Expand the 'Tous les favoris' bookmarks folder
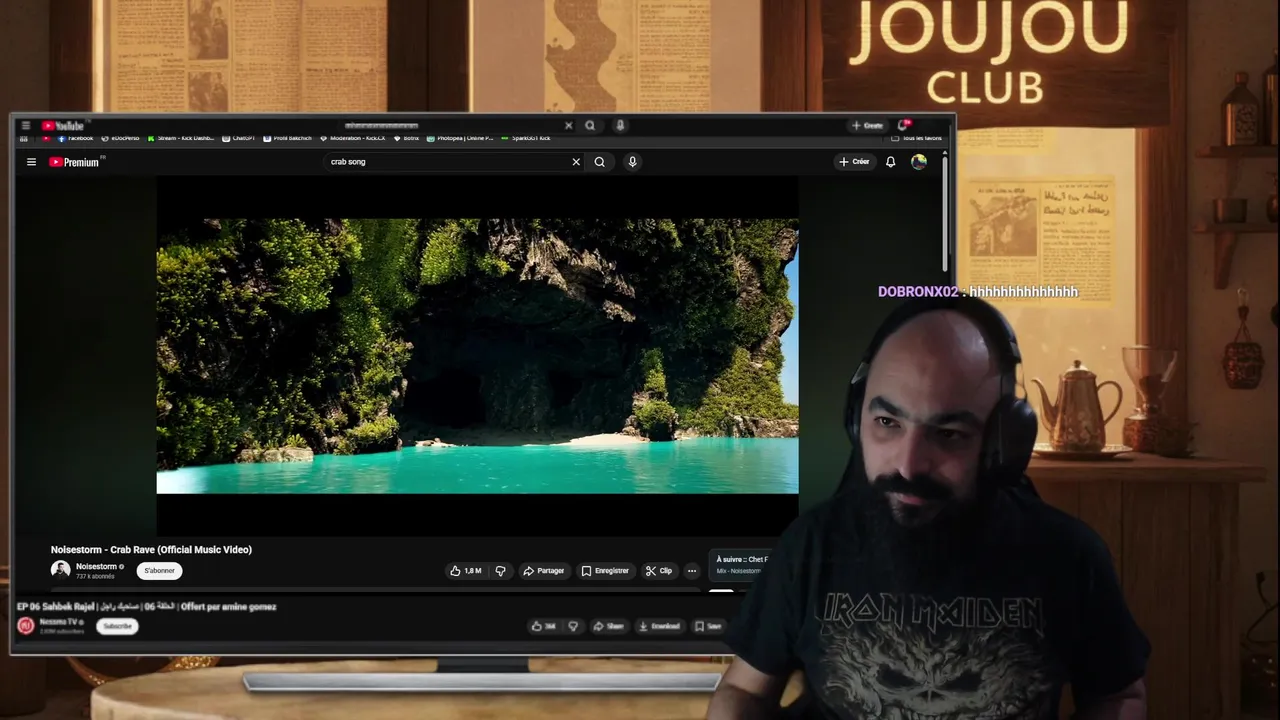This screenshot has height=720, width=1280. click(x=917, y=138)
